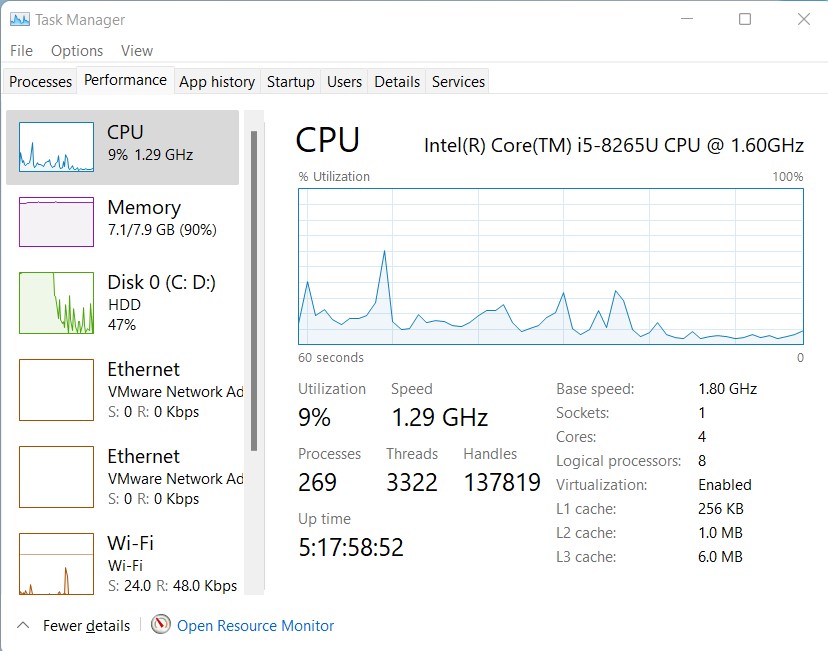Select the second Ethernet adapter graph
Screen dimensions: 828x651
coord(55,477)
